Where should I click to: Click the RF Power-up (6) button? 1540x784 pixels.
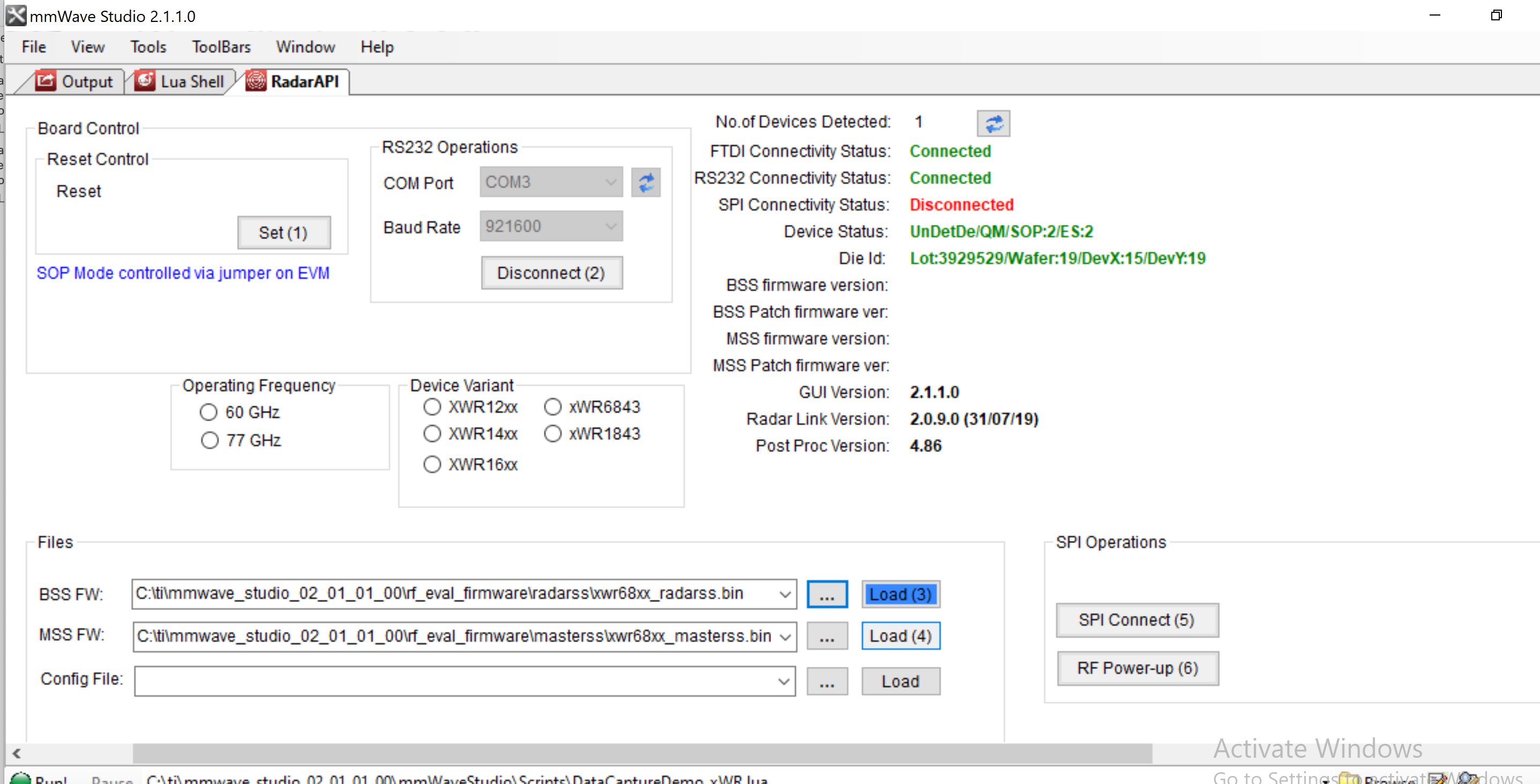coord(1137,669)
